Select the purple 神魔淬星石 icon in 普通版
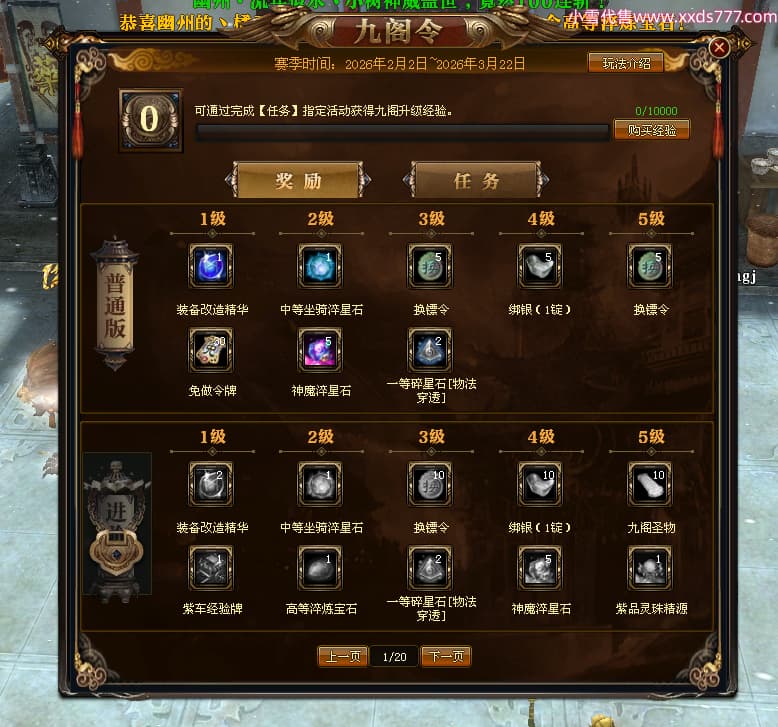 pos(320,350)
